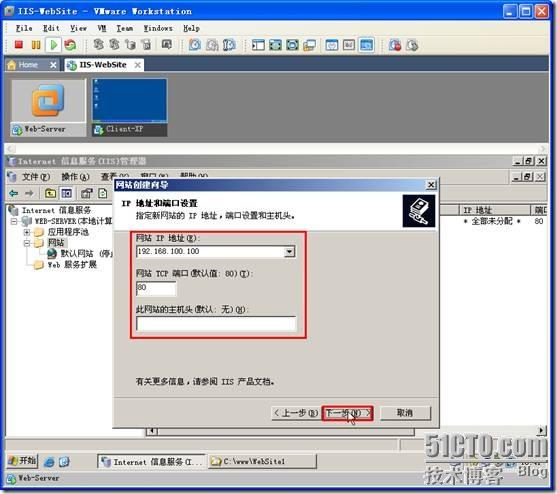Click the Internet 信息服务 taskbar button
The image size is (557, 494).
pyautogui.click(x=151, y=462)
